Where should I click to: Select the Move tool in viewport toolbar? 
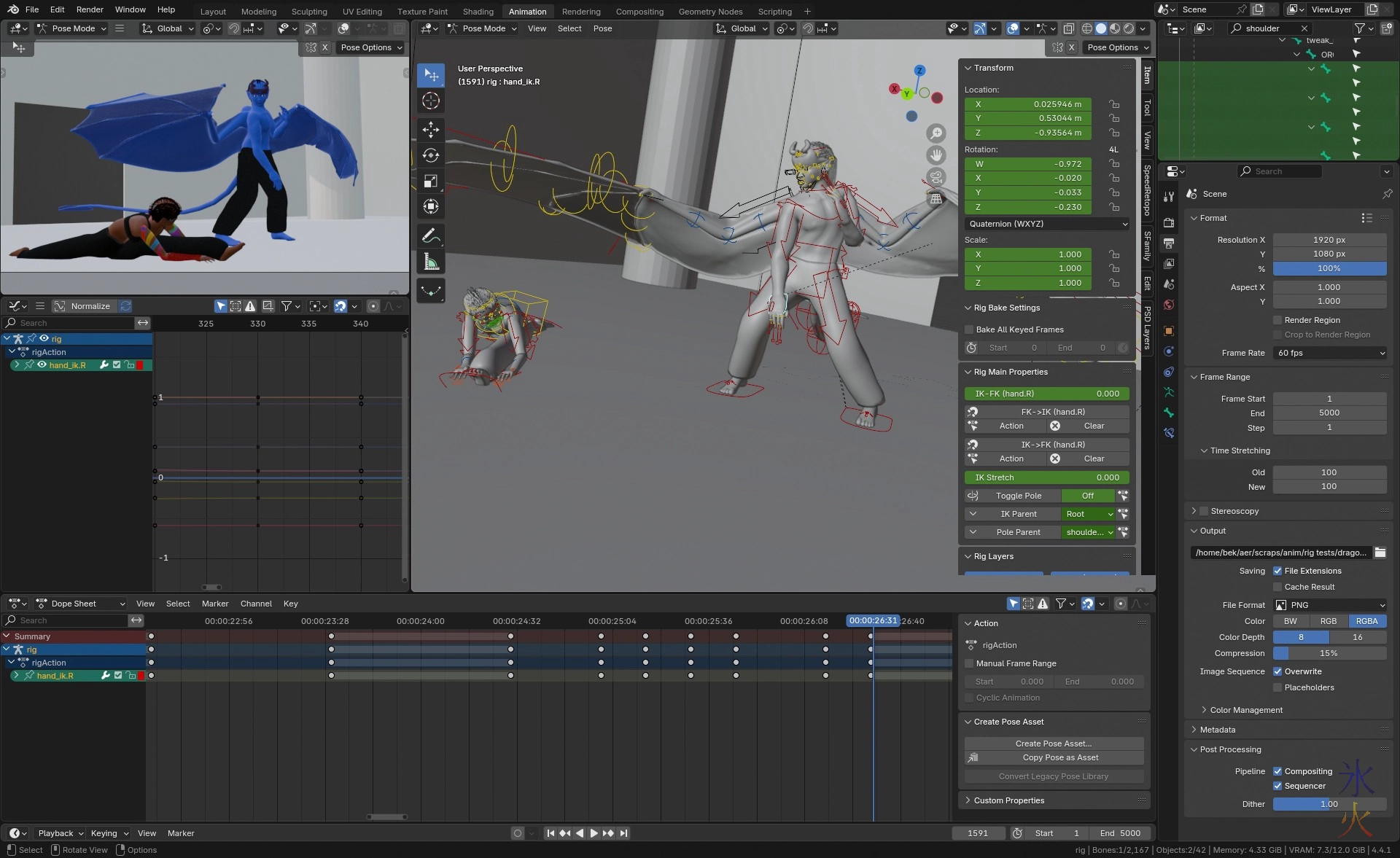[431, 130]
